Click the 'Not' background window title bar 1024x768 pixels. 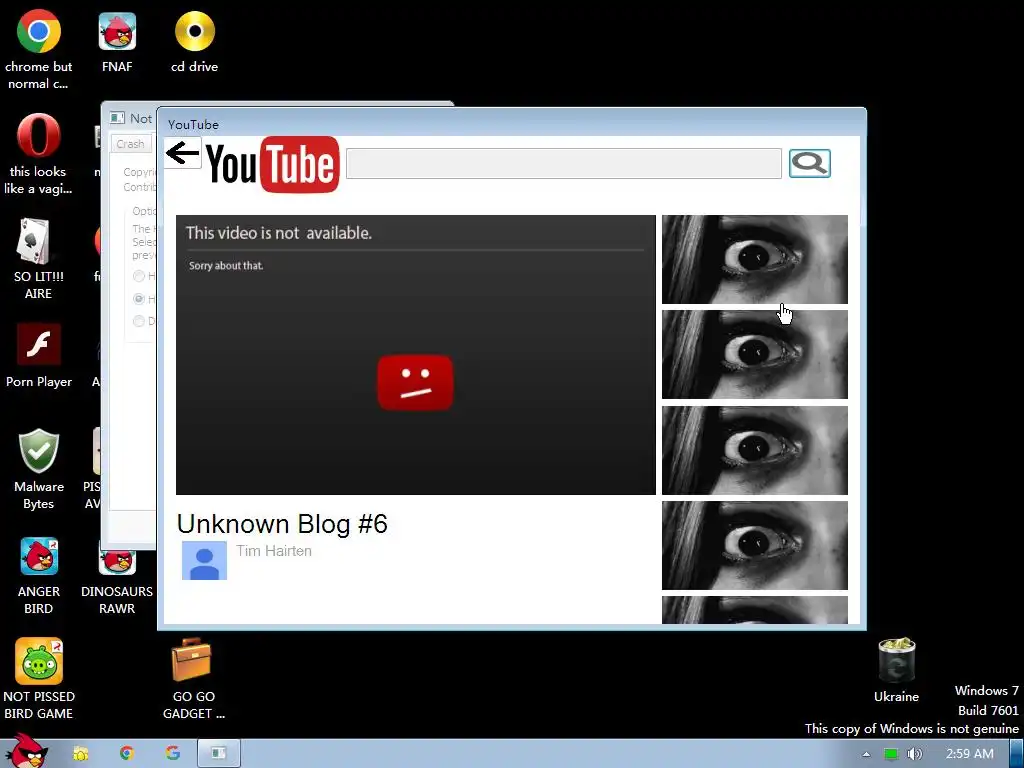(x=134, y=118)
